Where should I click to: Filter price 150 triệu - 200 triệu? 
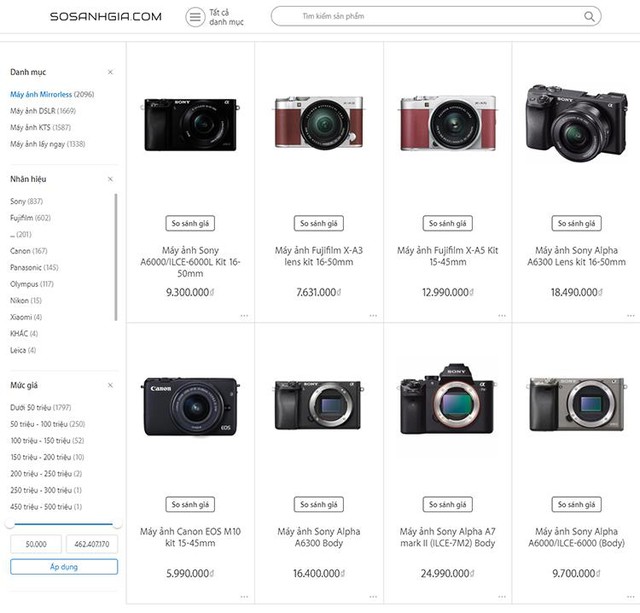click(47, 457)
